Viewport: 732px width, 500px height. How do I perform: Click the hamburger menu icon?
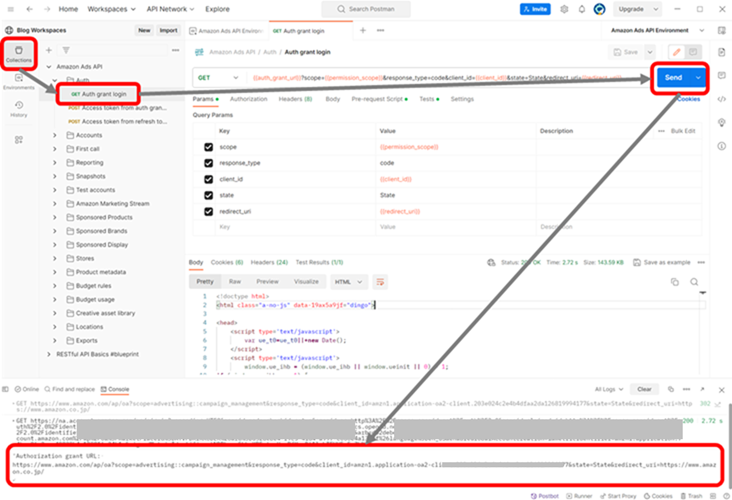(x=11, y=9)
